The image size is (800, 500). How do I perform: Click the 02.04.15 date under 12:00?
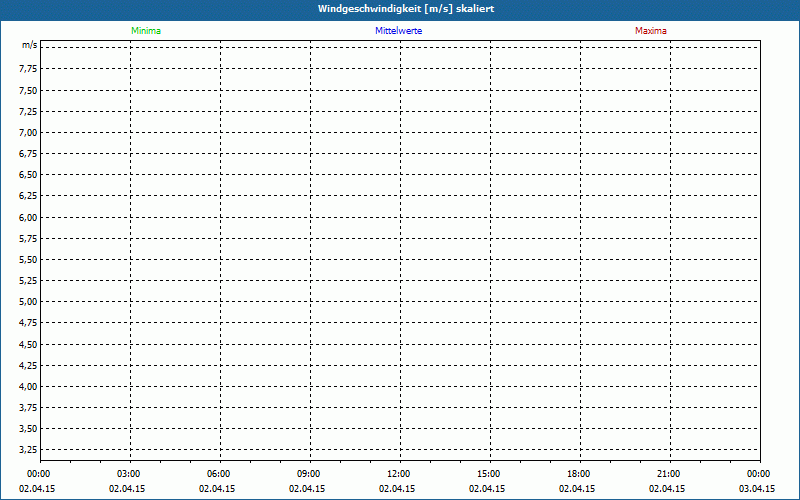(398, 489)
